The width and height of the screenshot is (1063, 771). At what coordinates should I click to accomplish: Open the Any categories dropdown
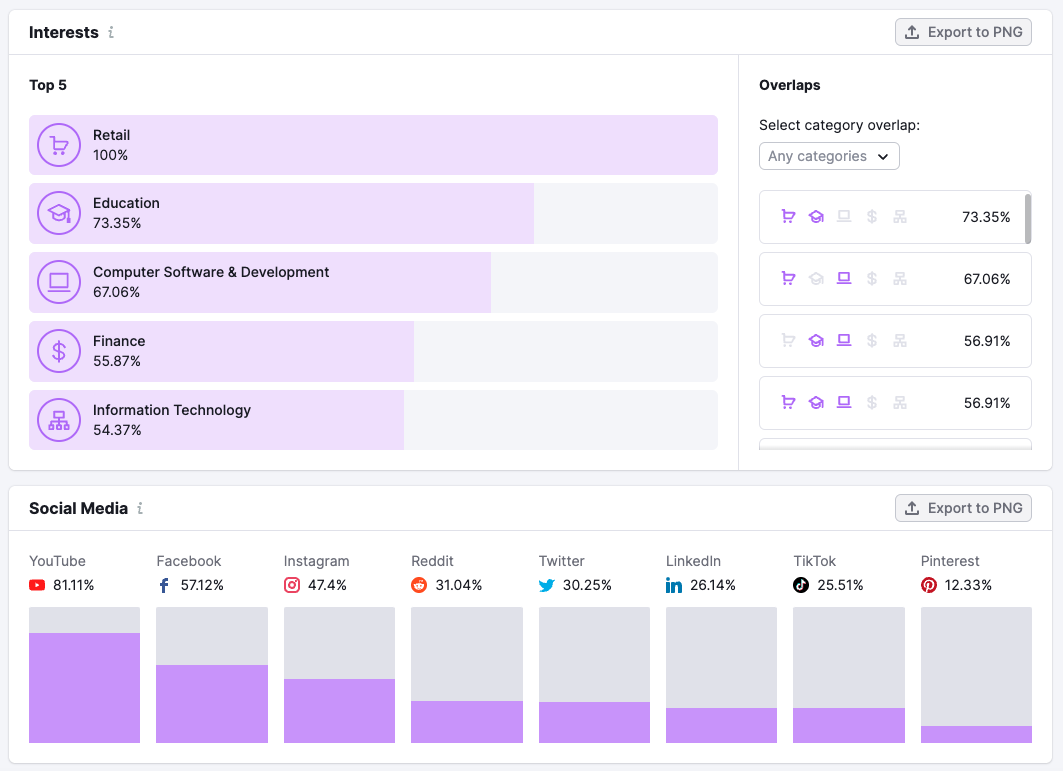click(x=829, y=156)
